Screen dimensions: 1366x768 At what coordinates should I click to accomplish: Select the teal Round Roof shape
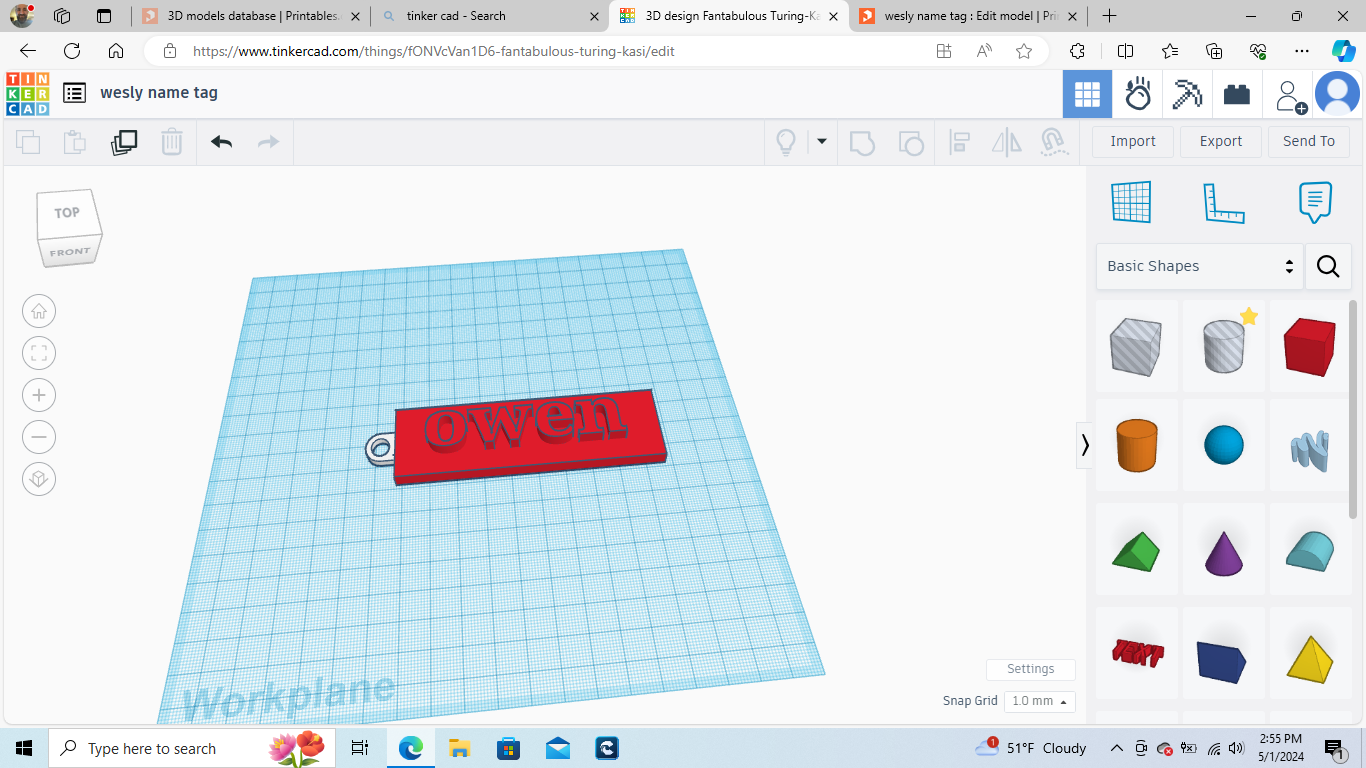(x=1310, y=552)
